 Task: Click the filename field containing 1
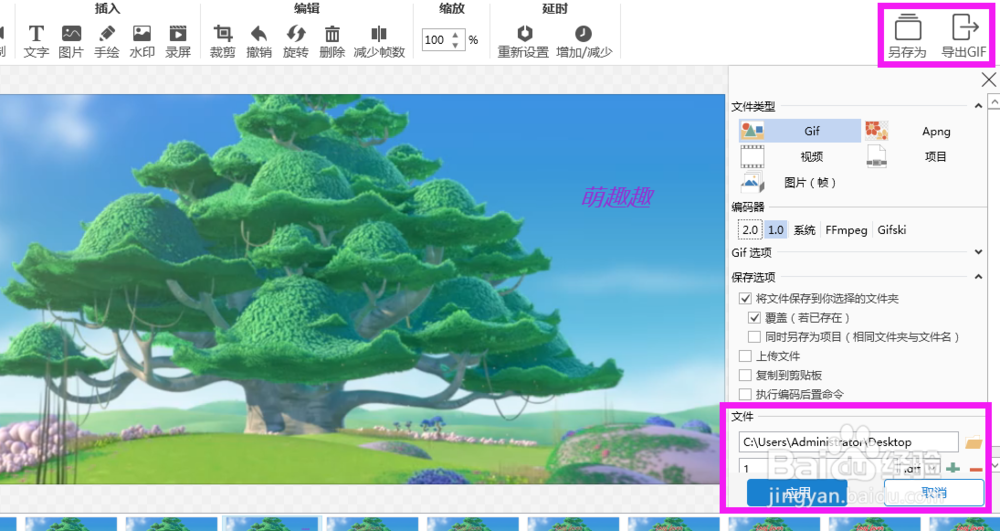tap(816, 469)
